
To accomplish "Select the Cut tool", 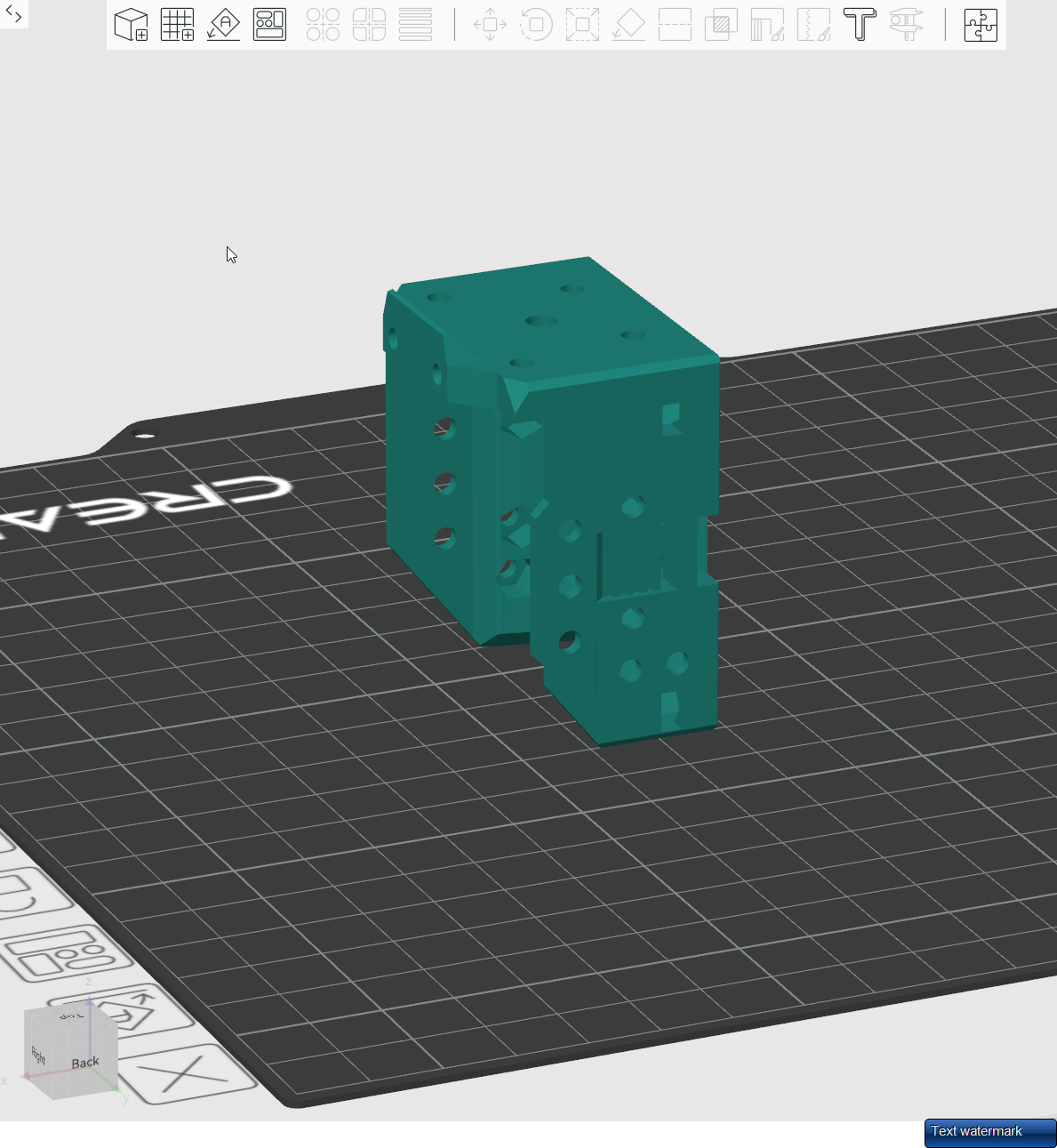I will tap(675, 25).
